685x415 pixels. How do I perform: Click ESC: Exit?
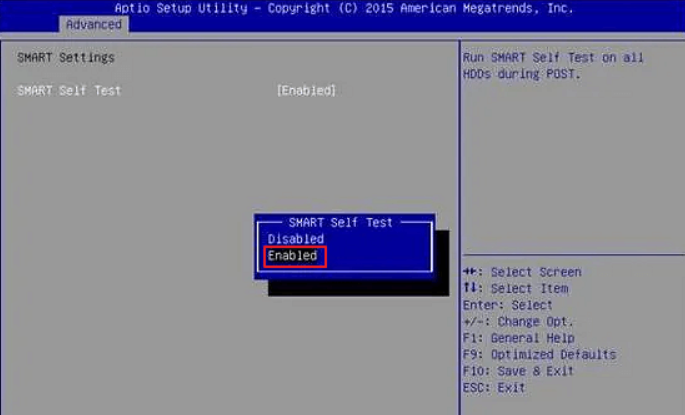tap(494, 387)
